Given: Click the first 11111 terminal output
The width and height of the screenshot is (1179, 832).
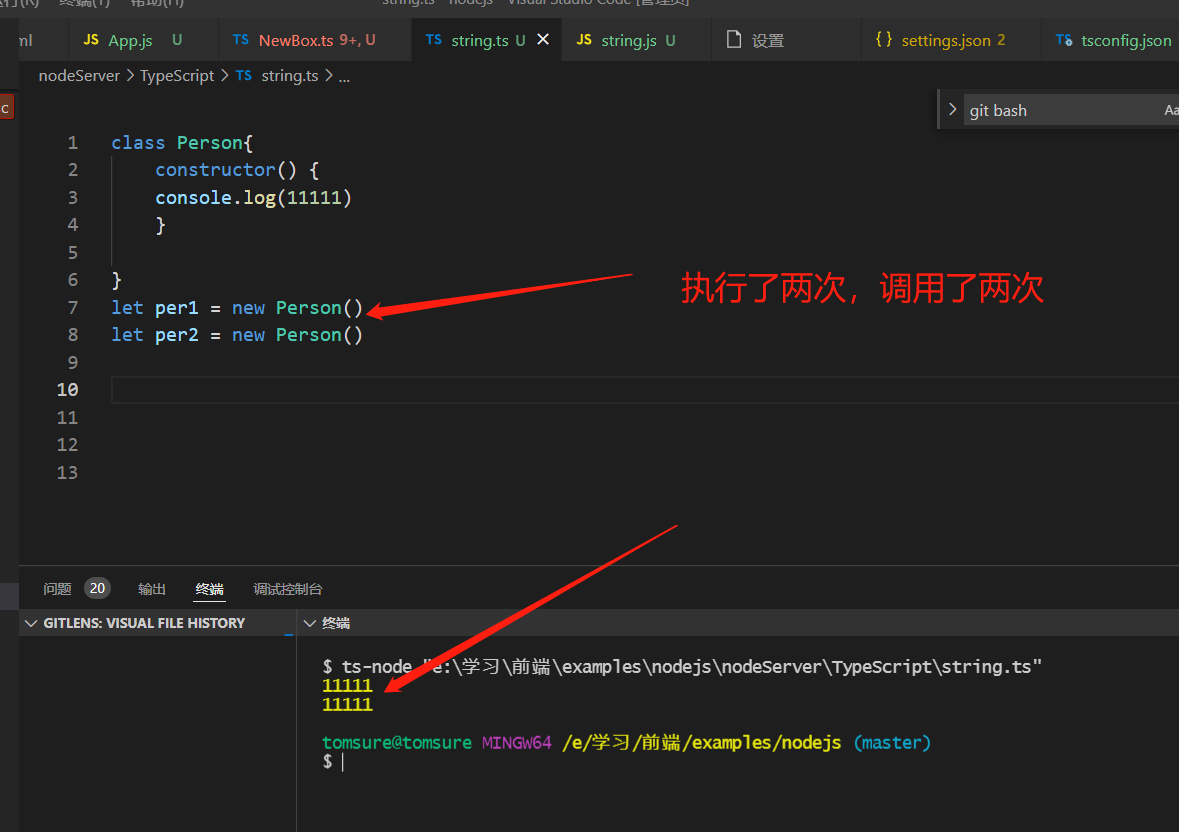Looking at the screenshot, I should pos(347,685).
